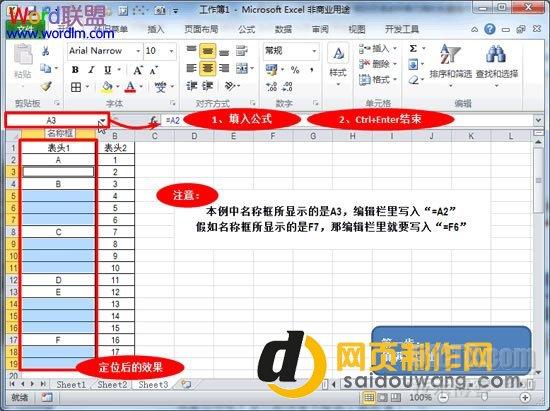This screenshot has height=411, width=550.
Task: Click Decrease Font Size icon
Action: 154,70
